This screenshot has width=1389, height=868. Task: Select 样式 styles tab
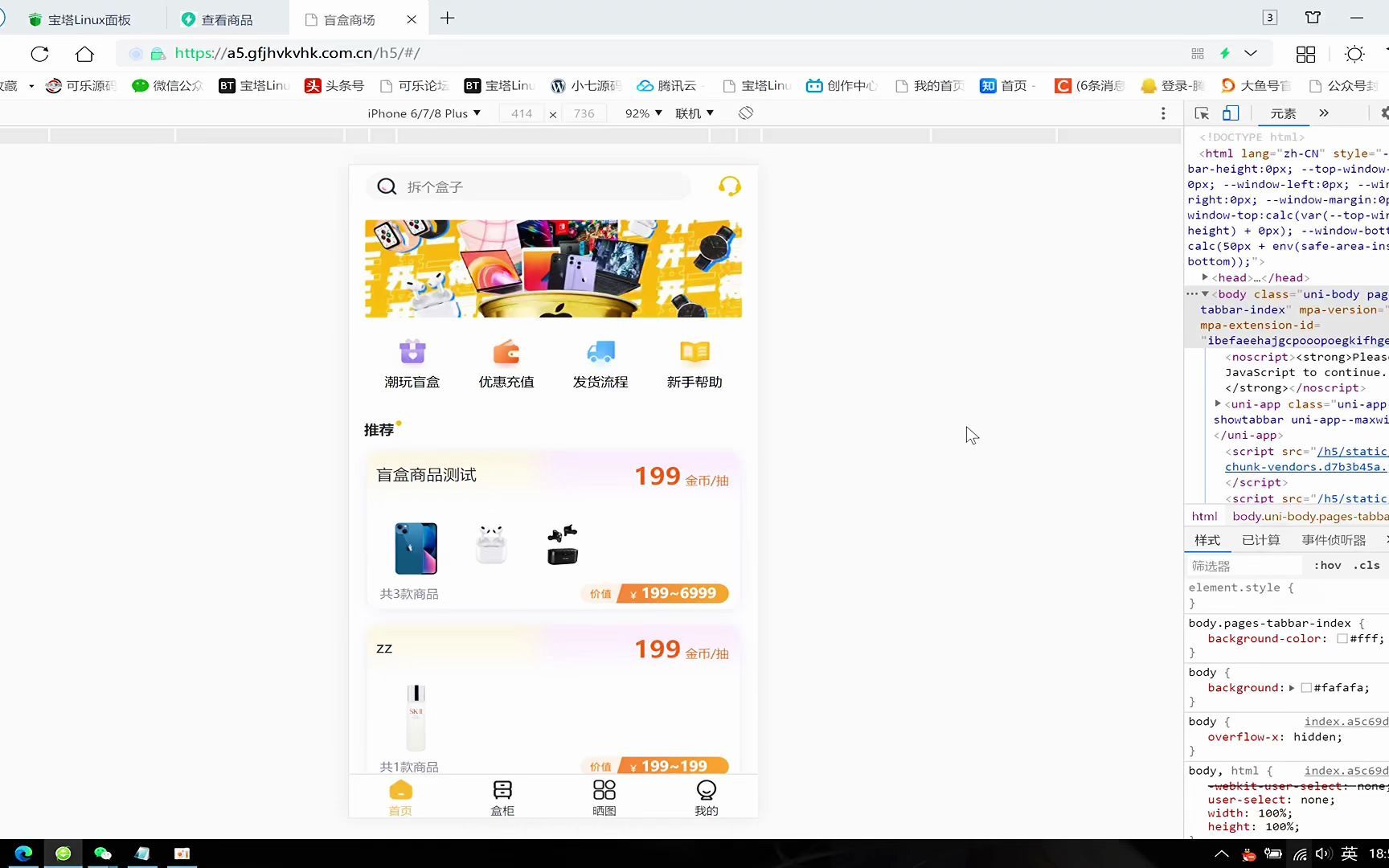1207,540
